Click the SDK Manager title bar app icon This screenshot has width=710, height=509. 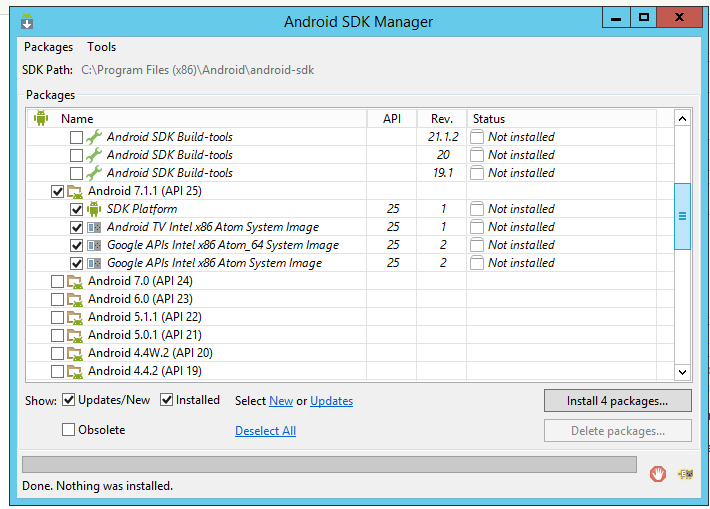pyautogui.click(x=27, y=21)
